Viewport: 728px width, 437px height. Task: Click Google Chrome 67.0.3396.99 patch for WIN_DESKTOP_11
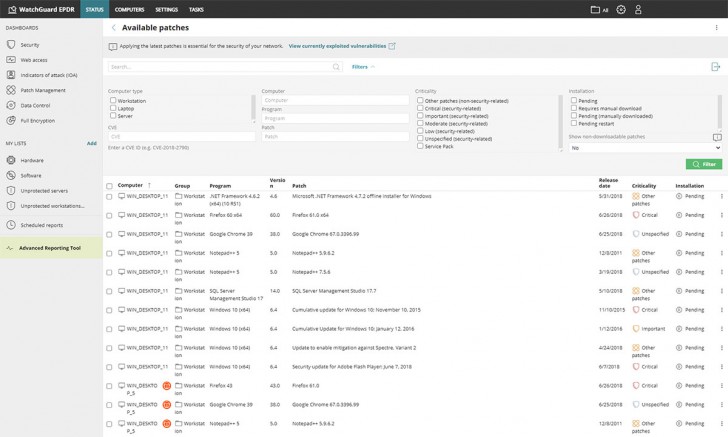tap(325, 234)
